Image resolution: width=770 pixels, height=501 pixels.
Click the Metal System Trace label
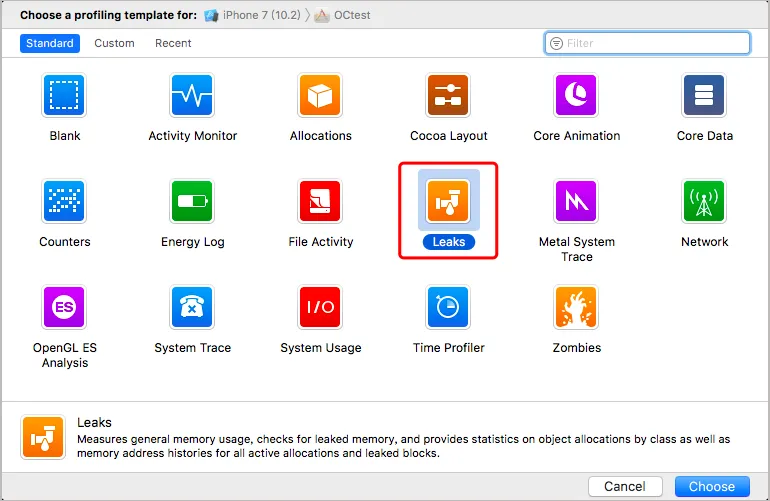(577, 249)
